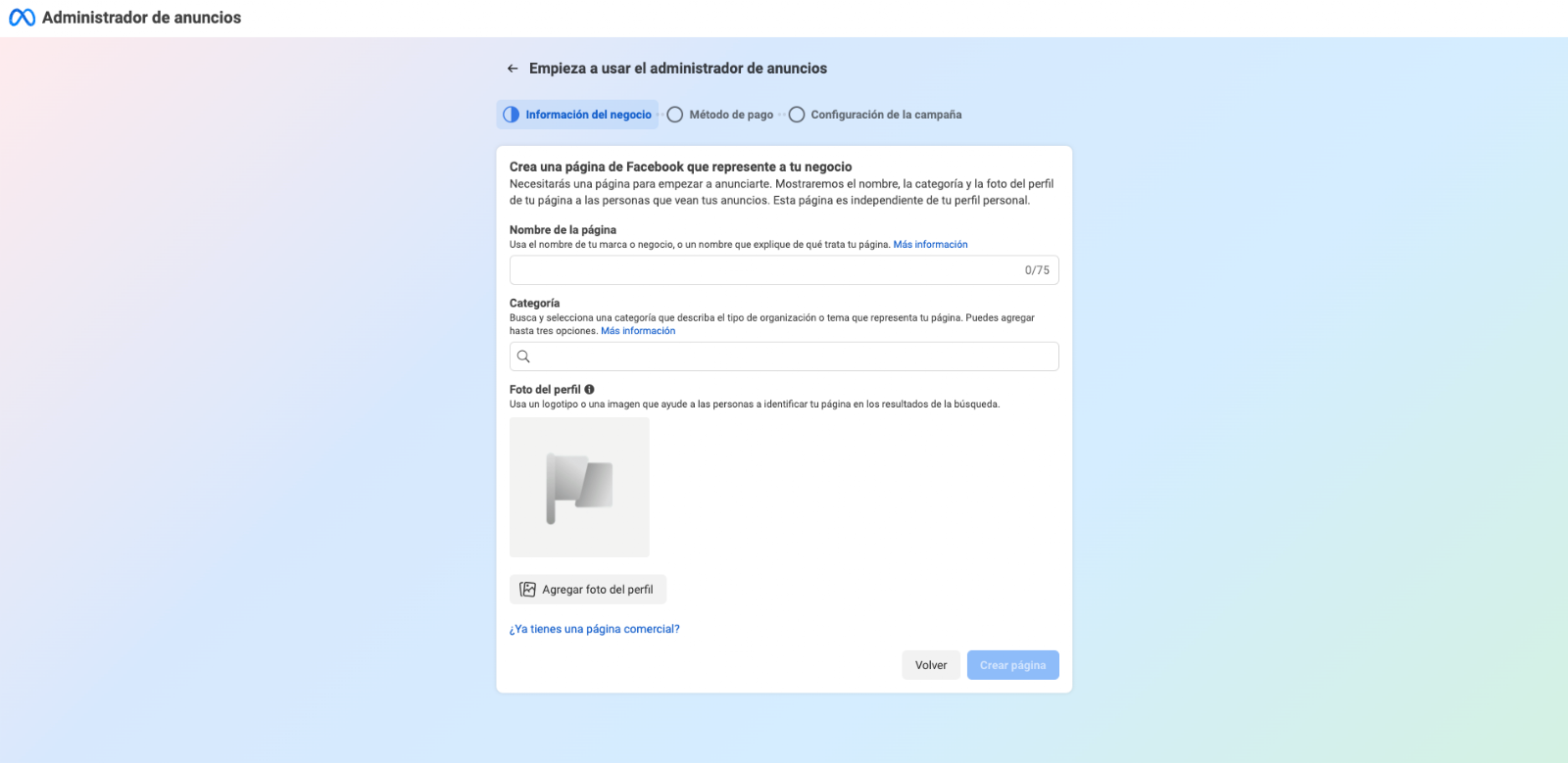Screen dimensions: 1568x763
Task: Select the Configuración de la campaña step circle
Action: 797,115
